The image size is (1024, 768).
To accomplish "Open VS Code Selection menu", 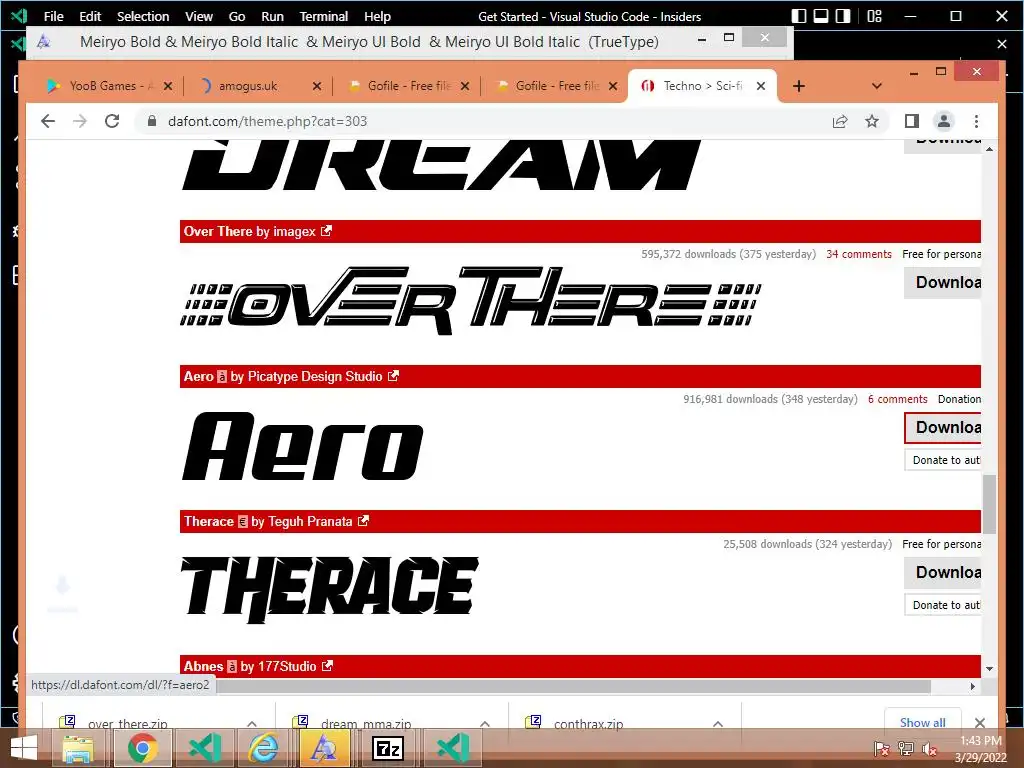I will click(143, 16).
